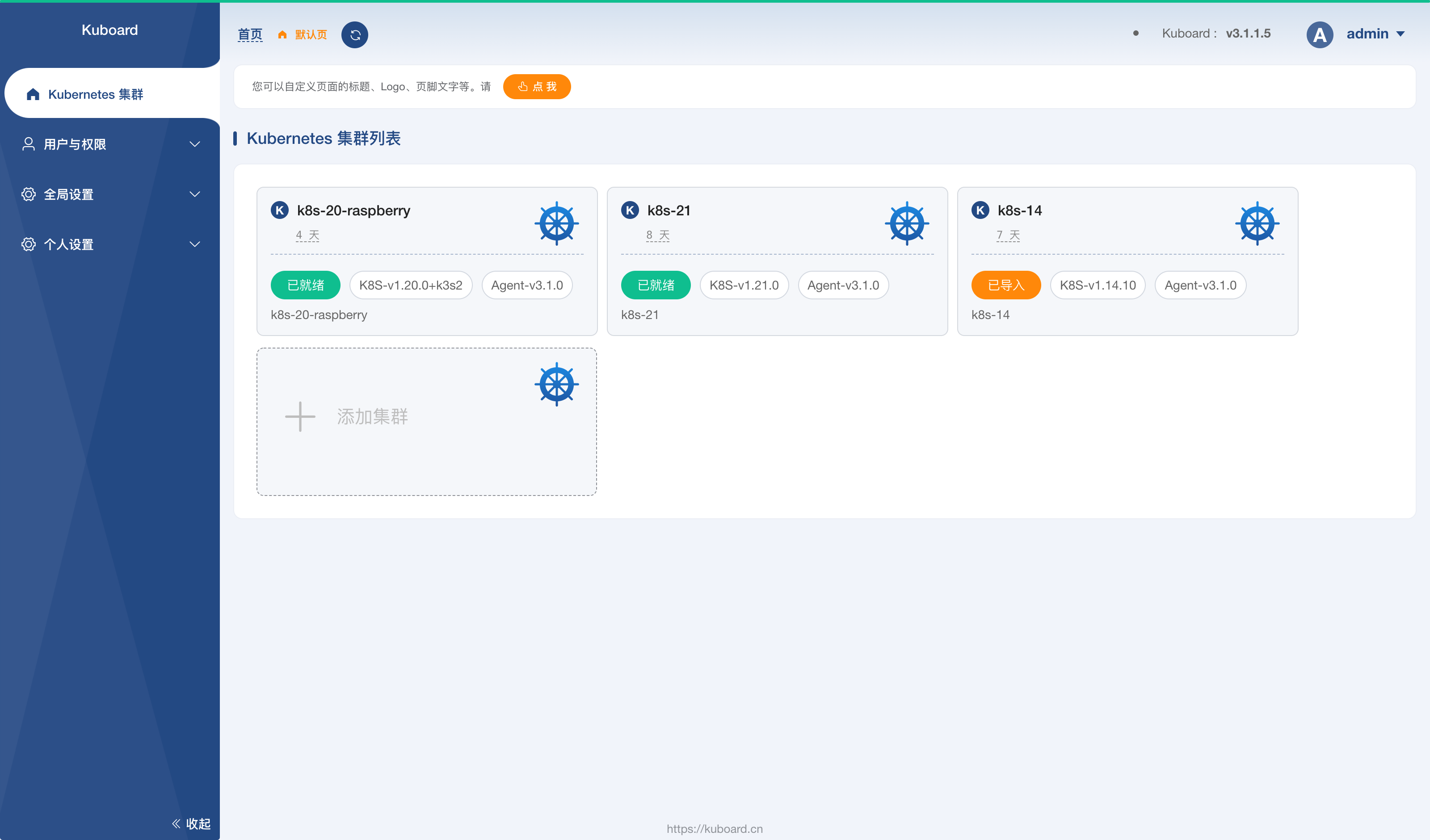
Task: Click the K badge on k8s-20-raspberry card
Action: 279,210
